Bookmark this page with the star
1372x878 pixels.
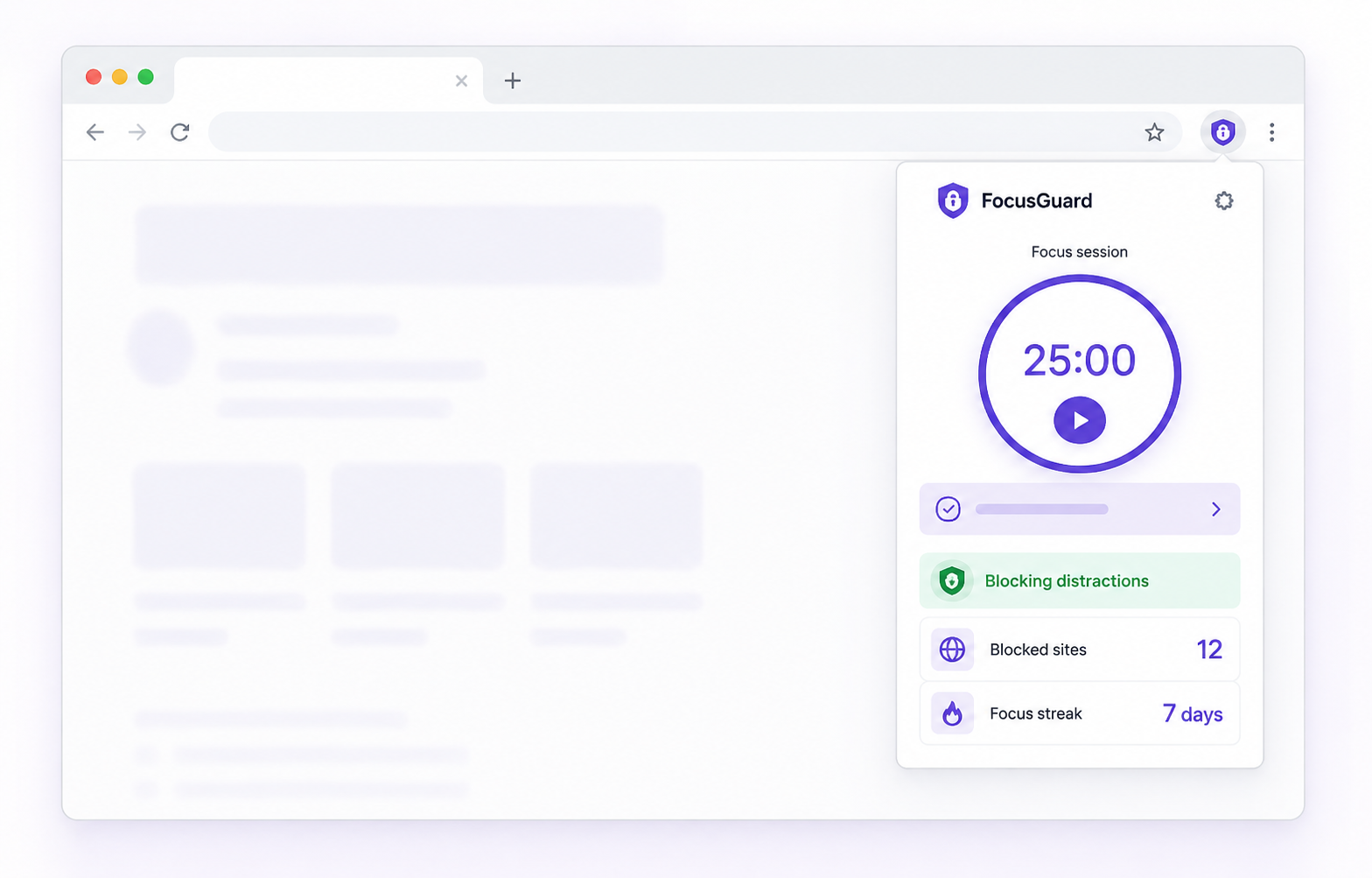pyautogui.click(x=1154, y=132)
